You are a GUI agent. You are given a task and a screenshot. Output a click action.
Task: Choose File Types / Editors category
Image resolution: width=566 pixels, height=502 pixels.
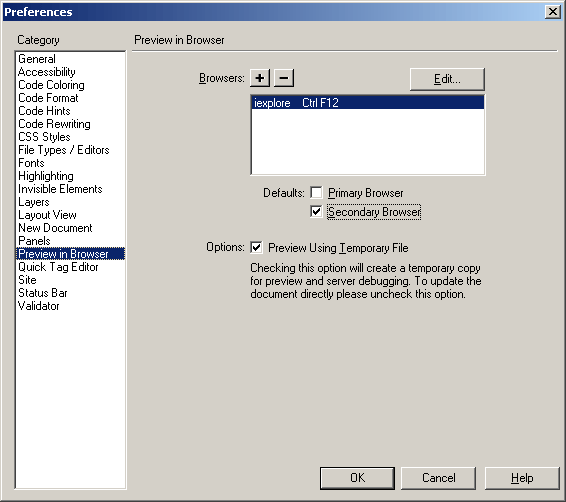(x=64, y=150)
